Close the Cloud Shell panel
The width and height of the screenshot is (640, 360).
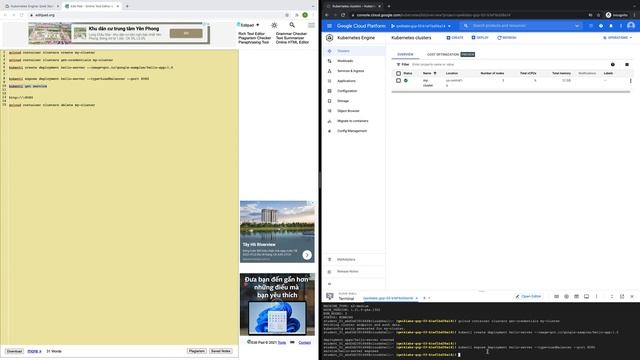coord(632,297)
